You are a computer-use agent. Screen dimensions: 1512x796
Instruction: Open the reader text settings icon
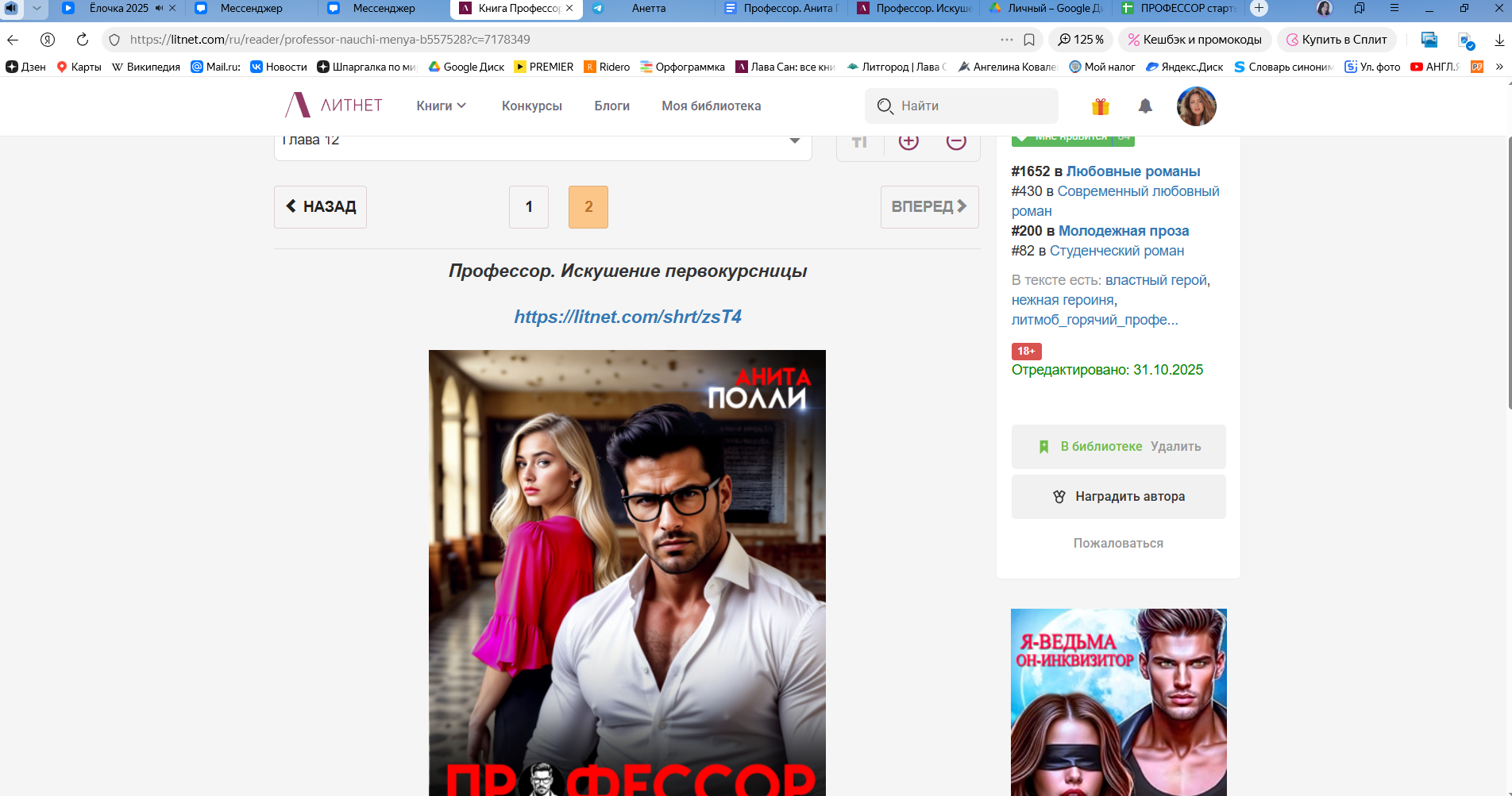860,142
